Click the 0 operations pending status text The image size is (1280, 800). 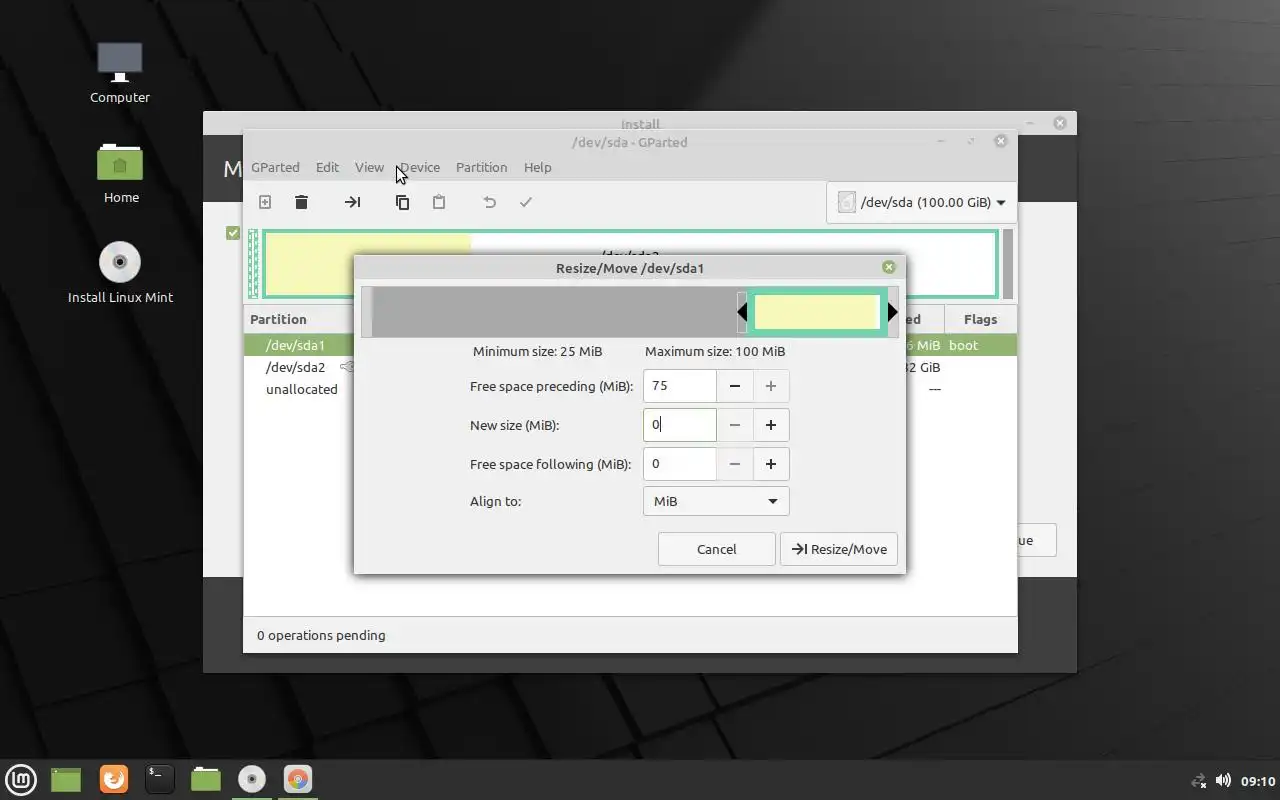tap(321, 635)
